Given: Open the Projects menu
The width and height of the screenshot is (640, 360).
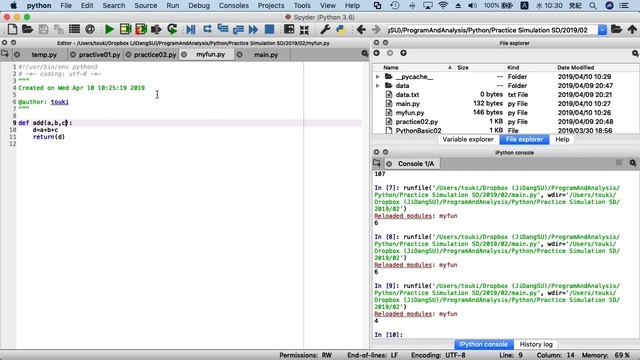Looking at the screenshot, I should click(271, 6).
